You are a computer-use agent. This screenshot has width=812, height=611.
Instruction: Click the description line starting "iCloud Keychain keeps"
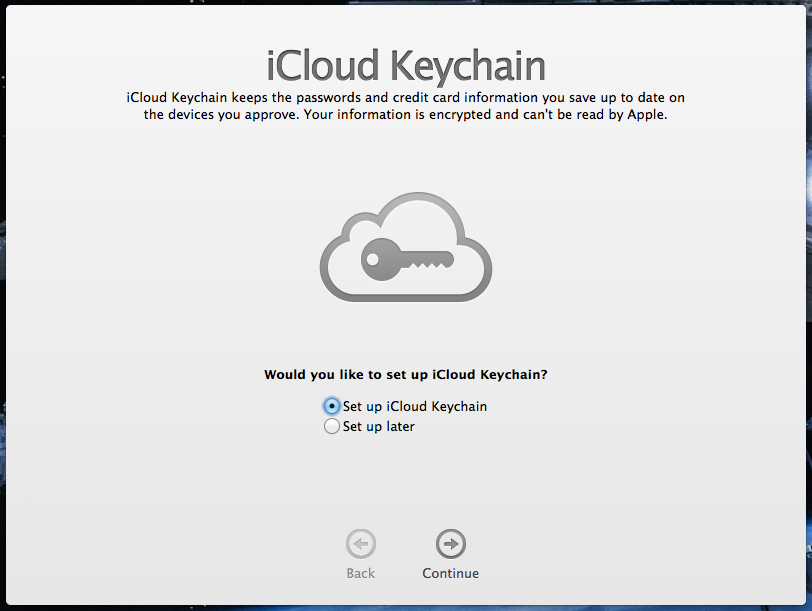406,98
